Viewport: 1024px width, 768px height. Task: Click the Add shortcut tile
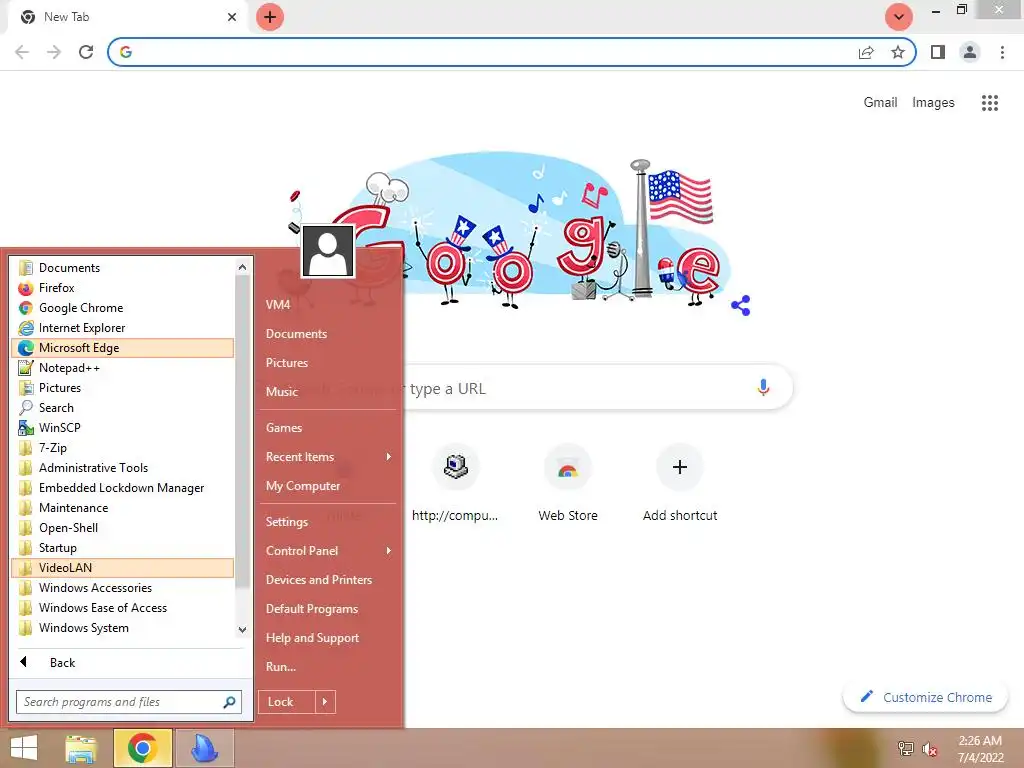tap(680, 483)
